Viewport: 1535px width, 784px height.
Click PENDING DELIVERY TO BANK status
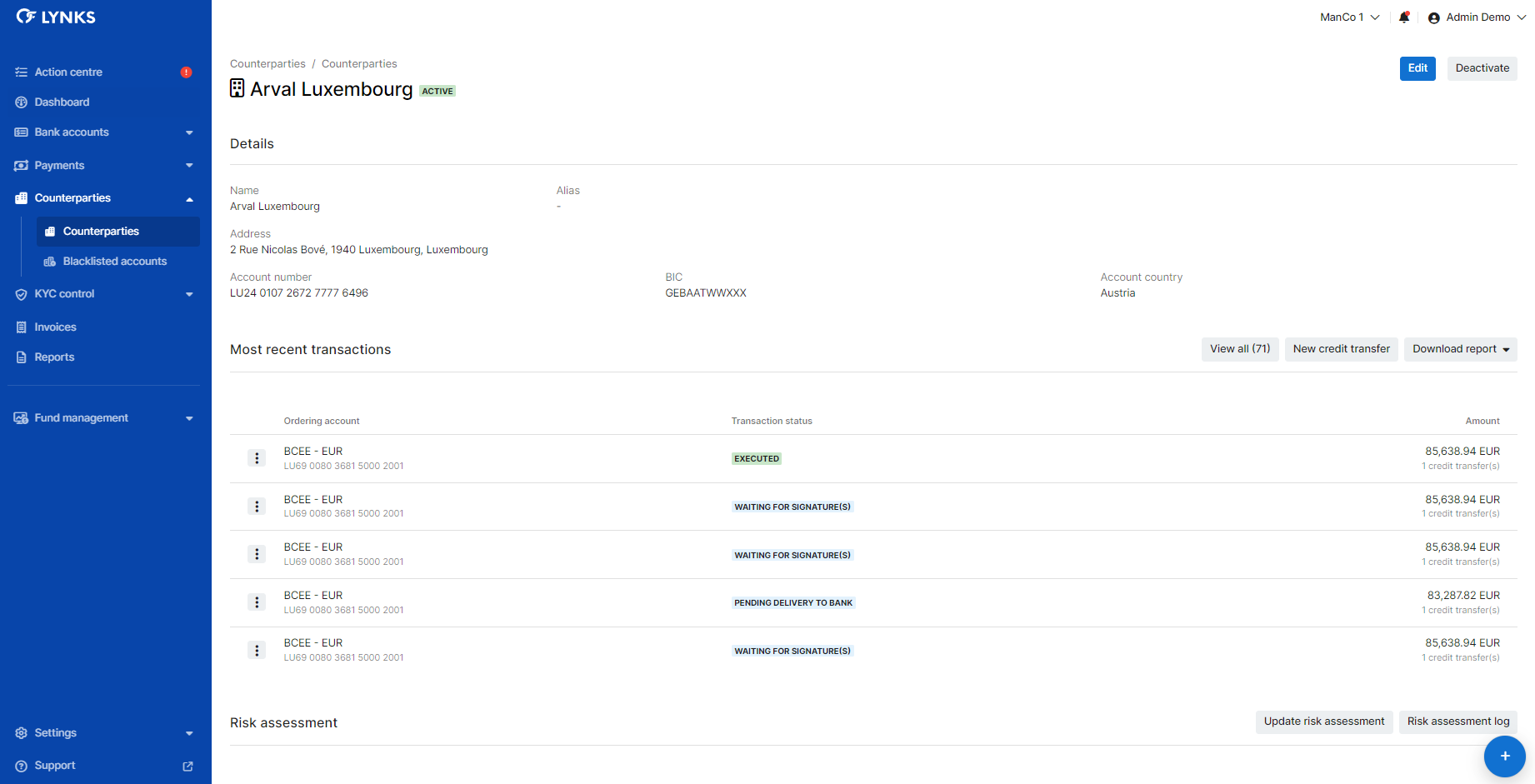(793, 603)
